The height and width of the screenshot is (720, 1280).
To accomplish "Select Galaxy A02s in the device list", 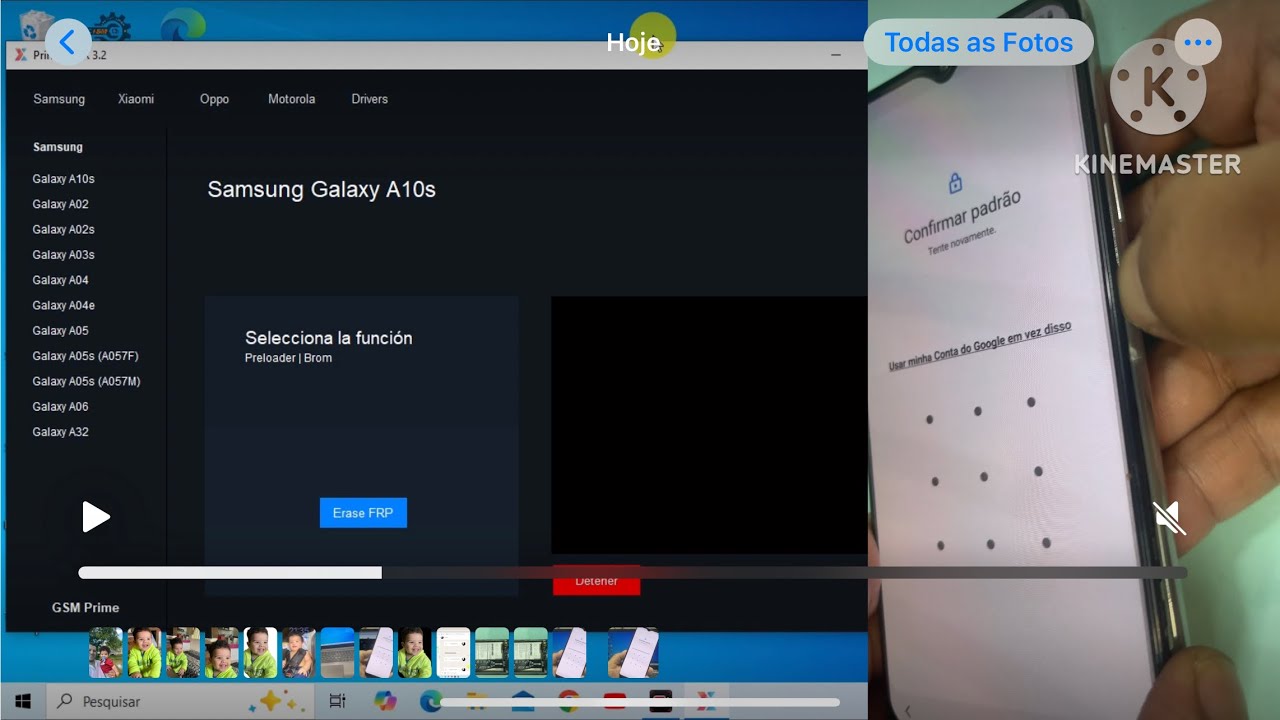I will click(x=63, y=229).
